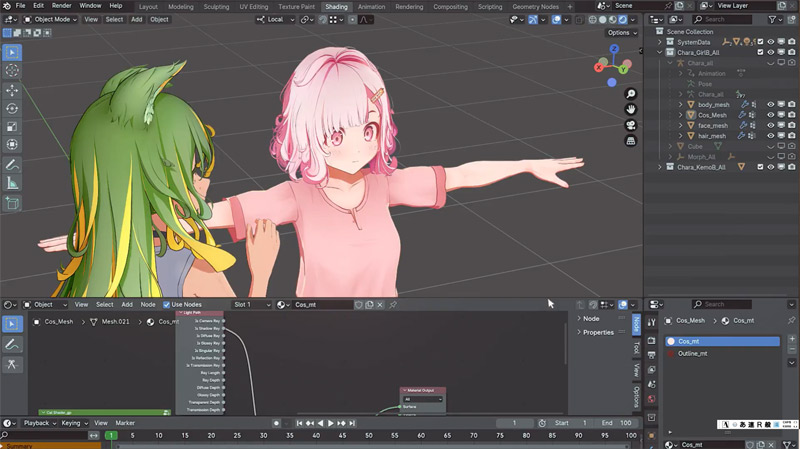Click the outliner search field
This screenshot has height=449, width=800.
[x=721, y=19]
